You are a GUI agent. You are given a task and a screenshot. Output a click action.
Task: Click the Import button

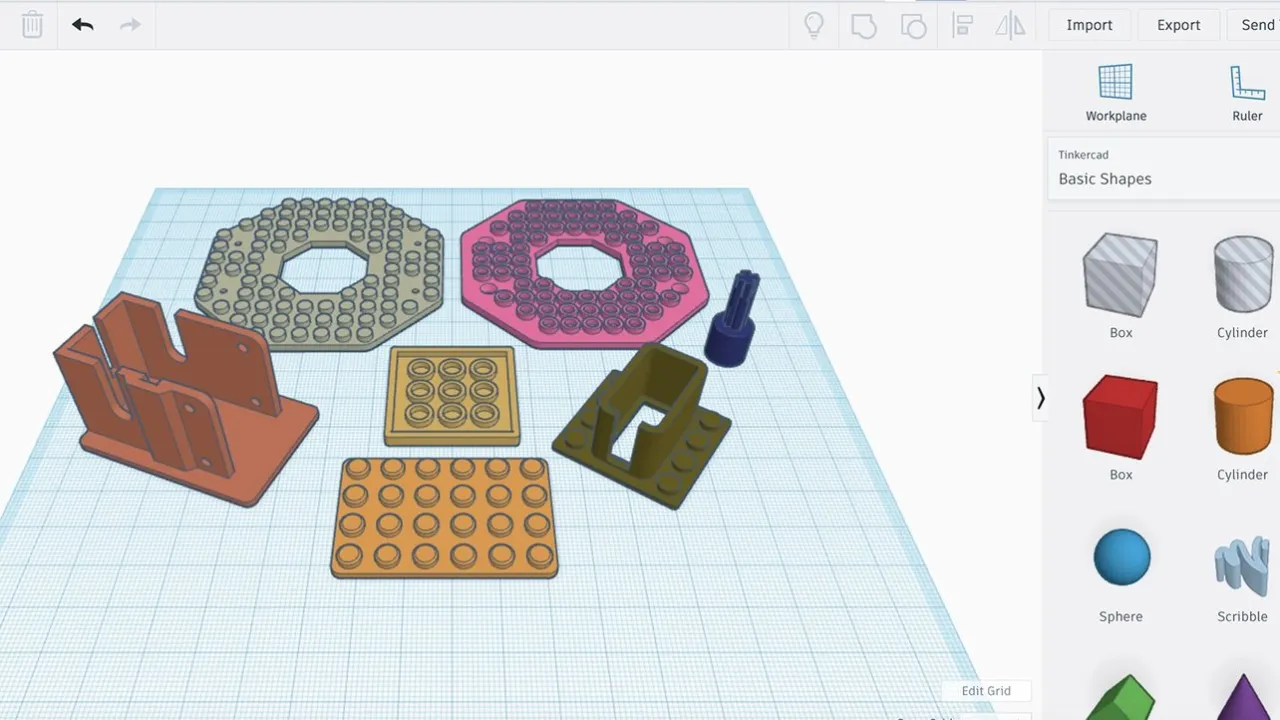pyautogui.click(x=1089, y=25)
